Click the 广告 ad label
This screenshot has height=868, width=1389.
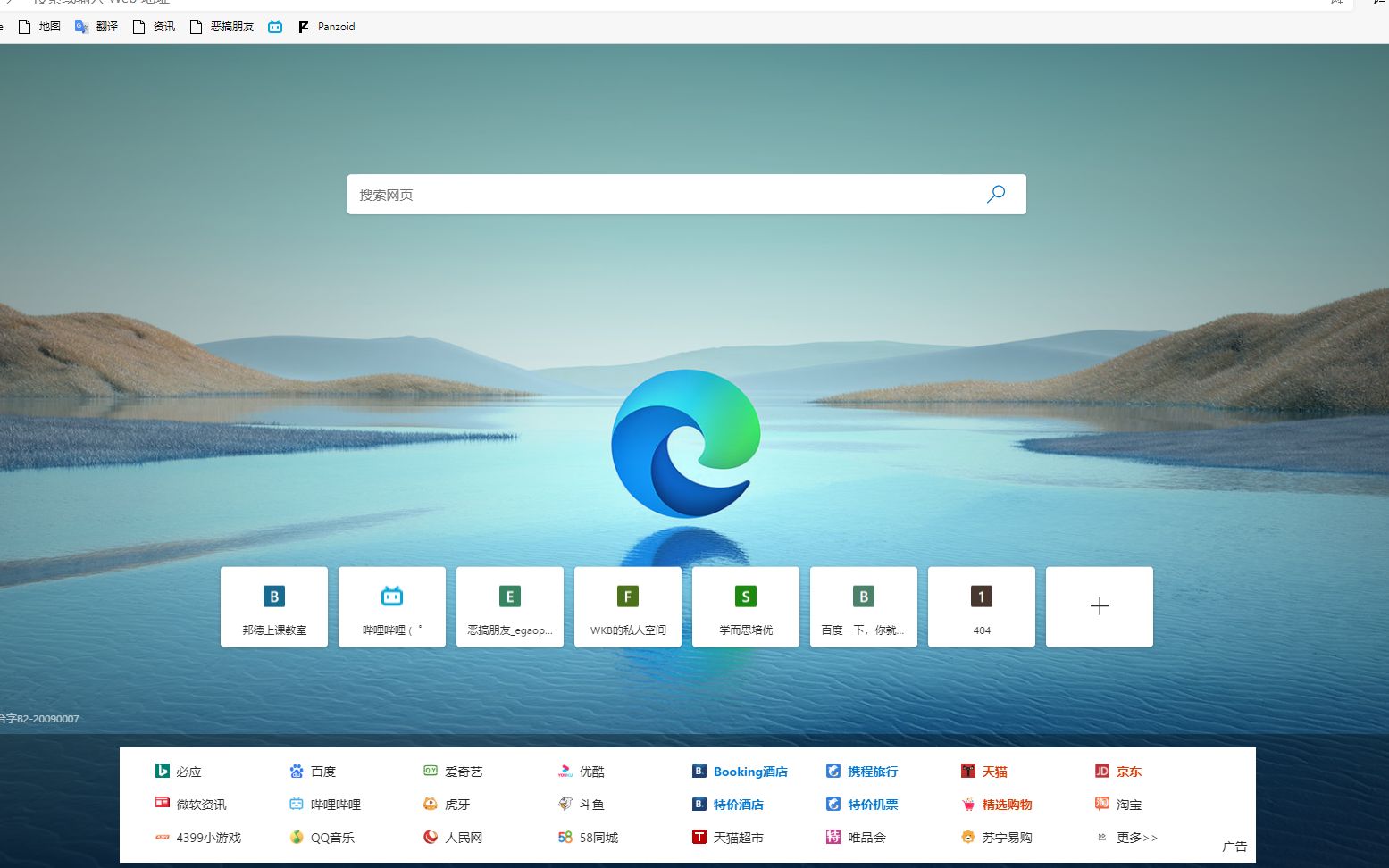click(x=1234, y=847)
